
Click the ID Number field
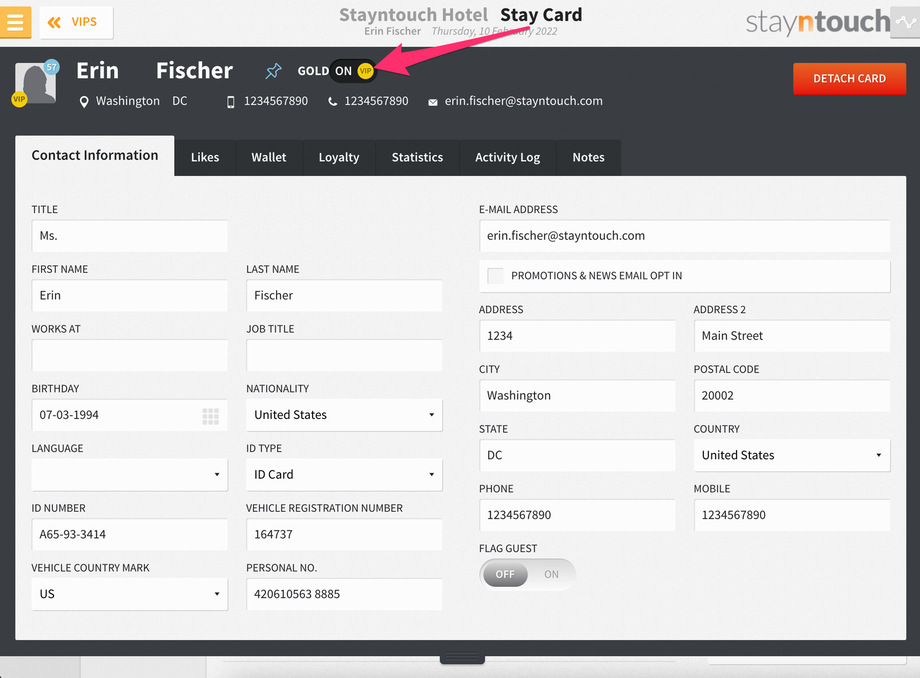tap(130, 535)
